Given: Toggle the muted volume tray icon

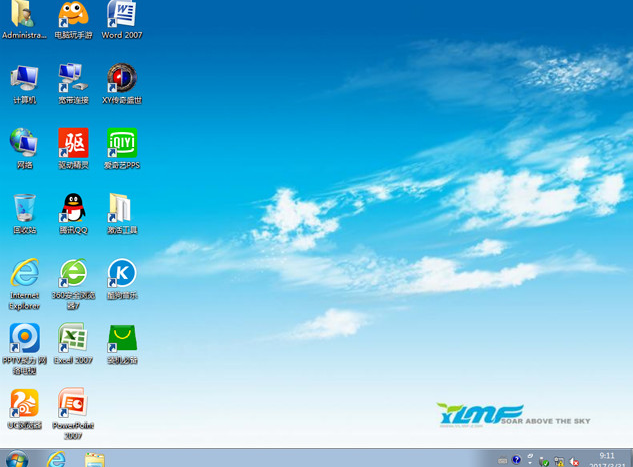Looking at the screenshot, I should pyautogui.click(x=574, y=461).
